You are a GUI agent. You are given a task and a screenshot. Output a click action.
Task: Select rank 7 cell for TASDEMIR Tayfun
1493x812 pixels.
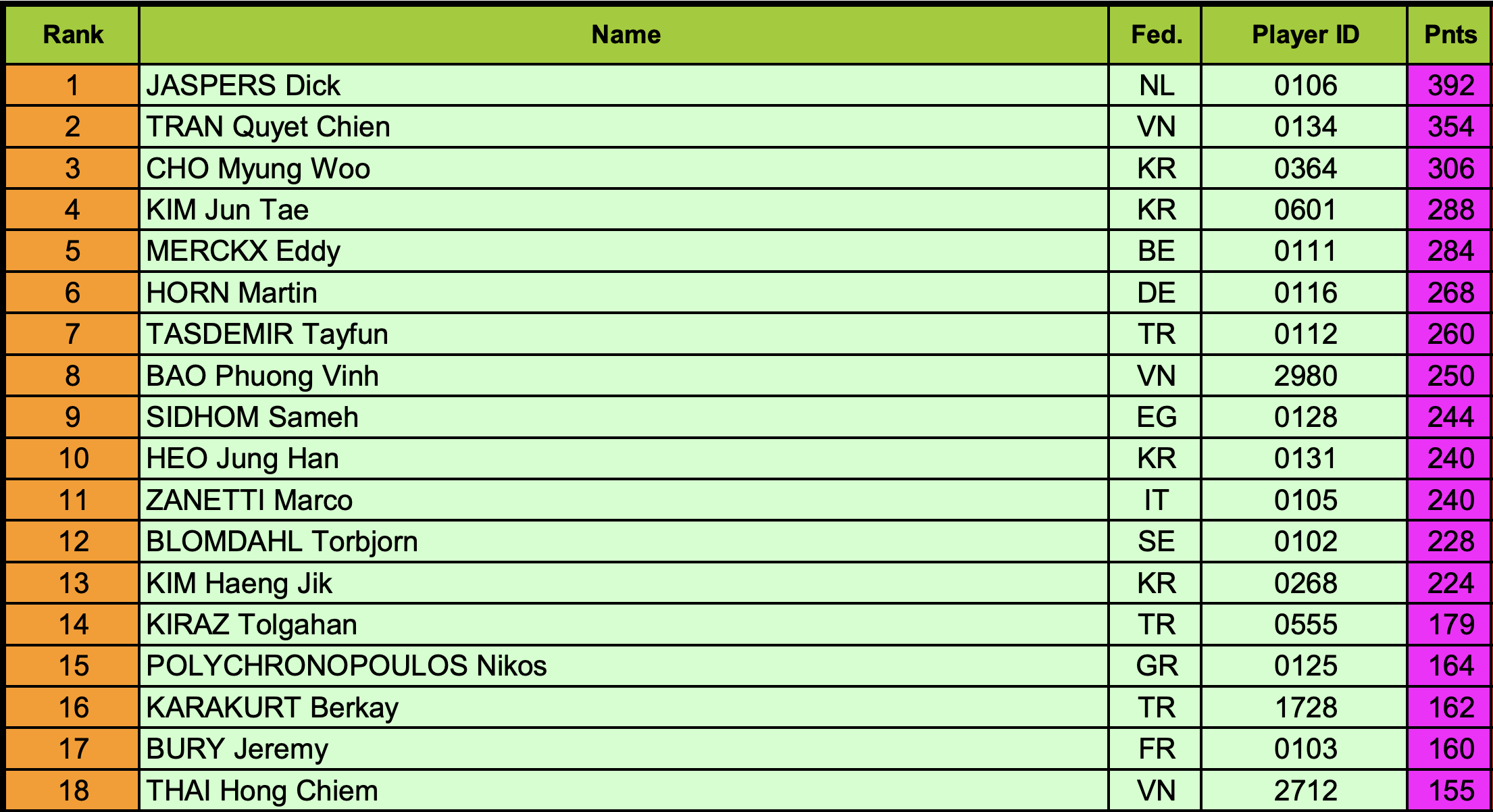pos(72,334)
